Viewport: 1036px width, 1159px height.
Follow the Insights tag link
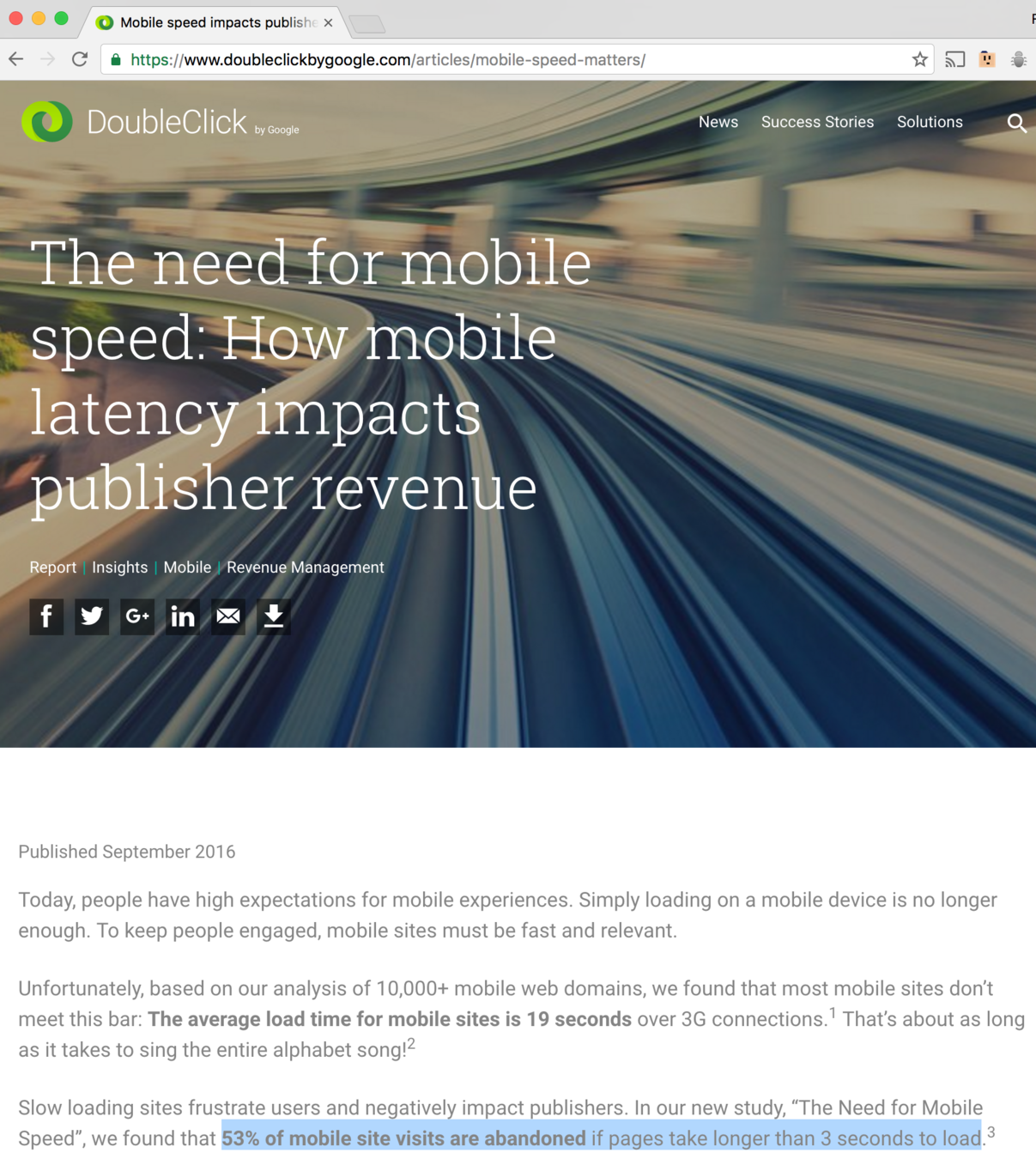(x=119, y=567)
